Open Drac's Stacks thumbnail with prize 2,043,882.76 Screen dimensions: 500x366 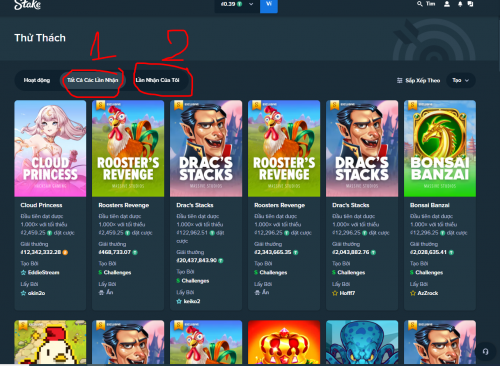pyautogui.click(x=362, y=148)
